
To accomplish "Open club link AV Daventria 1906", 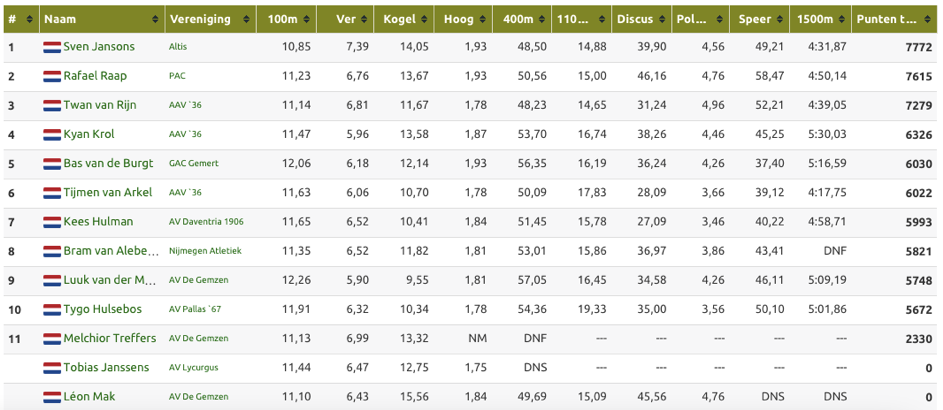I will (x=206, y=222).
